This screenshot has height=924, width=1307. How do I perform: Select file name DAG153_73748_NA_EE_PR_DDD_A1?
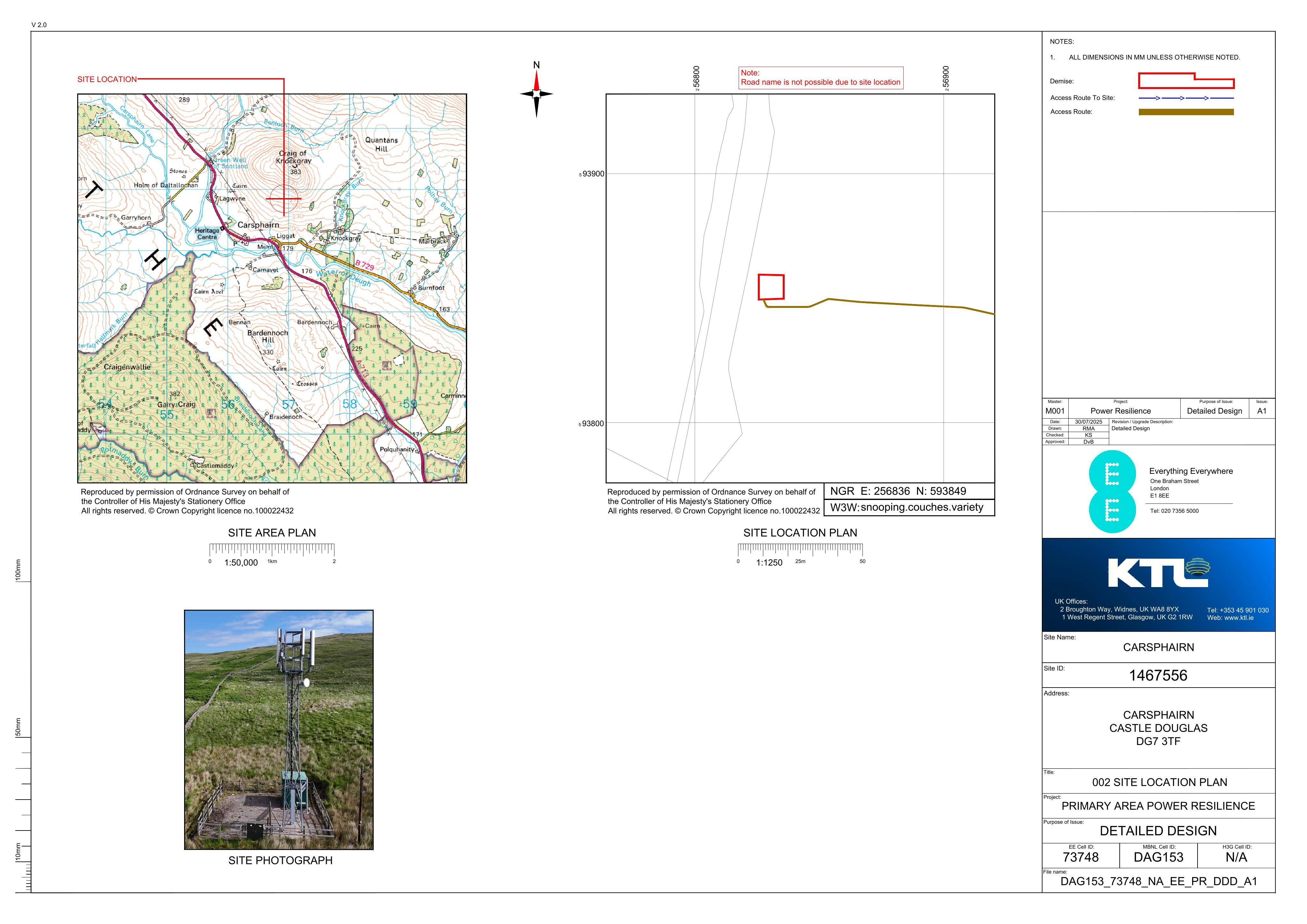point(1158,882)
